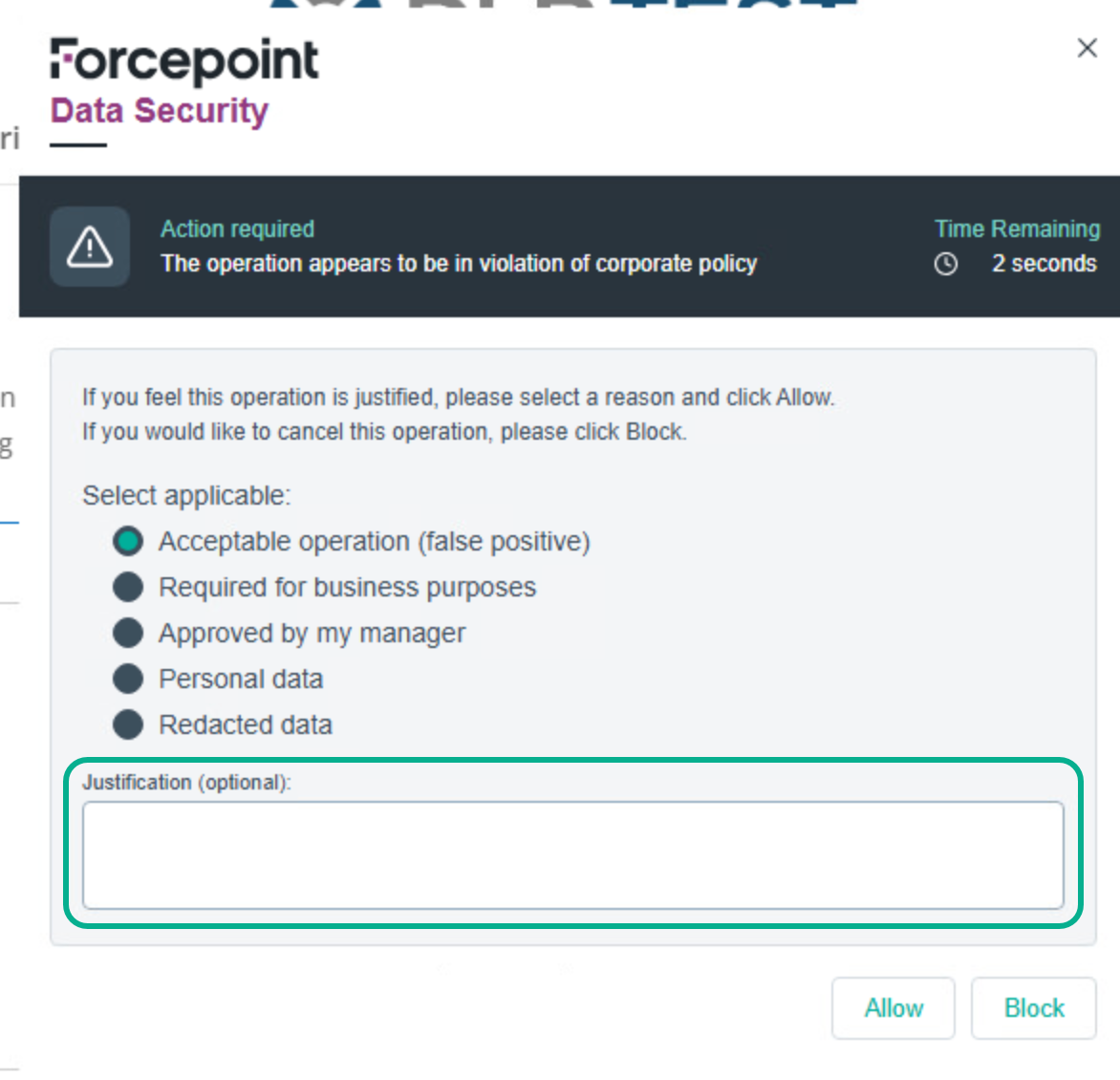Select the Acceptable operation (false positive) radio button
This screenshot has width=1120, height=1080.
128,541
